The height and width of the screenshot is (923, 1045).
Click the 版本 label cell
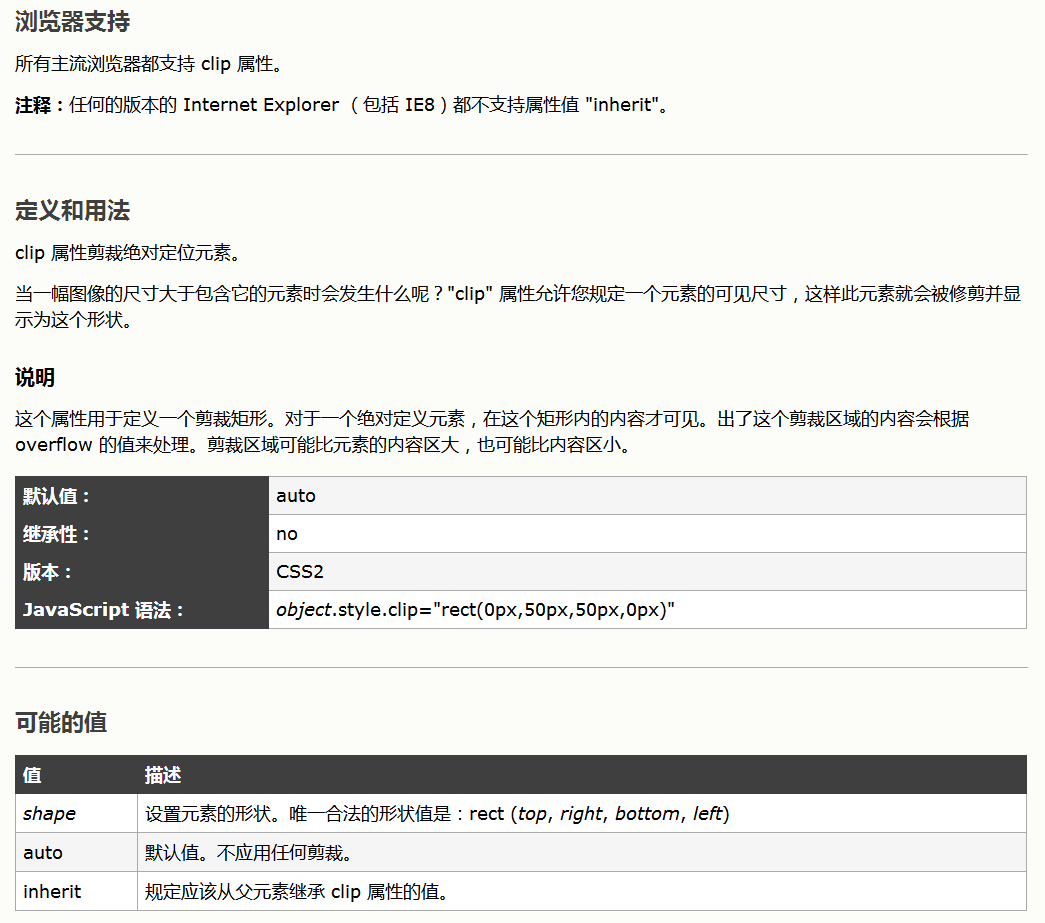pos(142,572)
